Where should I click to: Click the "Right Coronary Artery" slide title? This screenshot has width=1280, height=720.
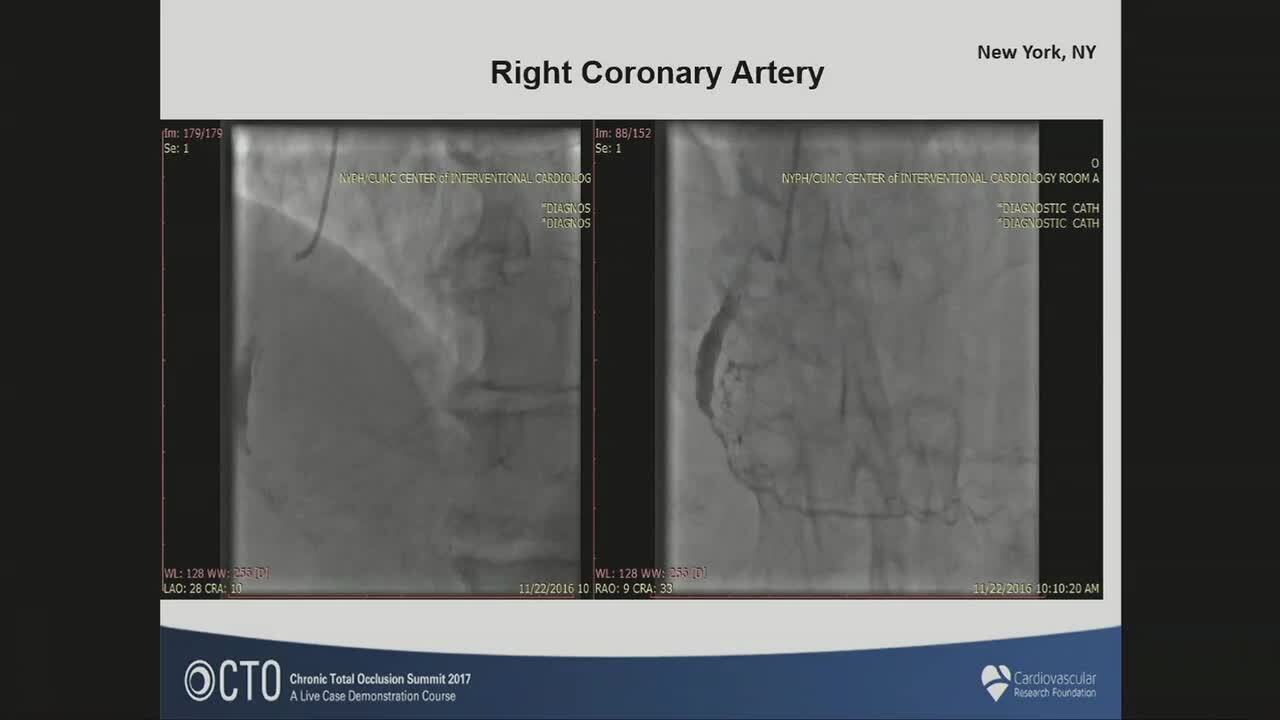pos(657,73)
